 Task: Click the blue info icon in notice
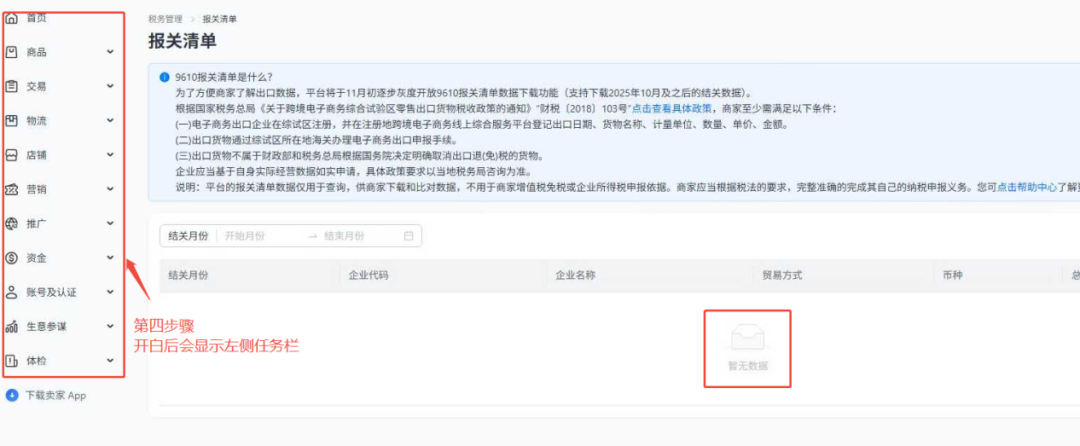pos(164,77)
